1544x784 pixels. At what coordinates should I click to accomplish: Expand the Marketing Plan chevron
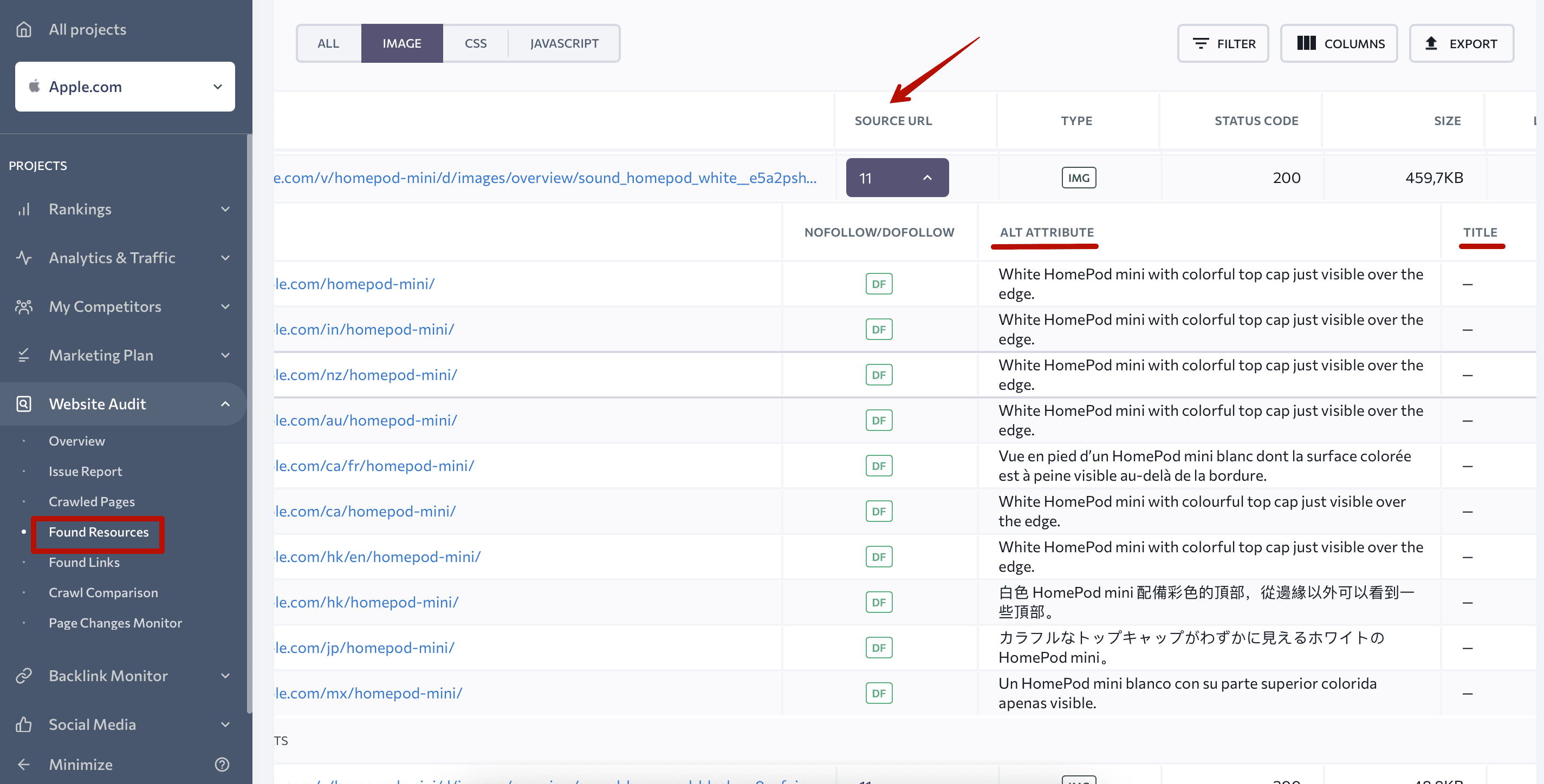point(225,355)
